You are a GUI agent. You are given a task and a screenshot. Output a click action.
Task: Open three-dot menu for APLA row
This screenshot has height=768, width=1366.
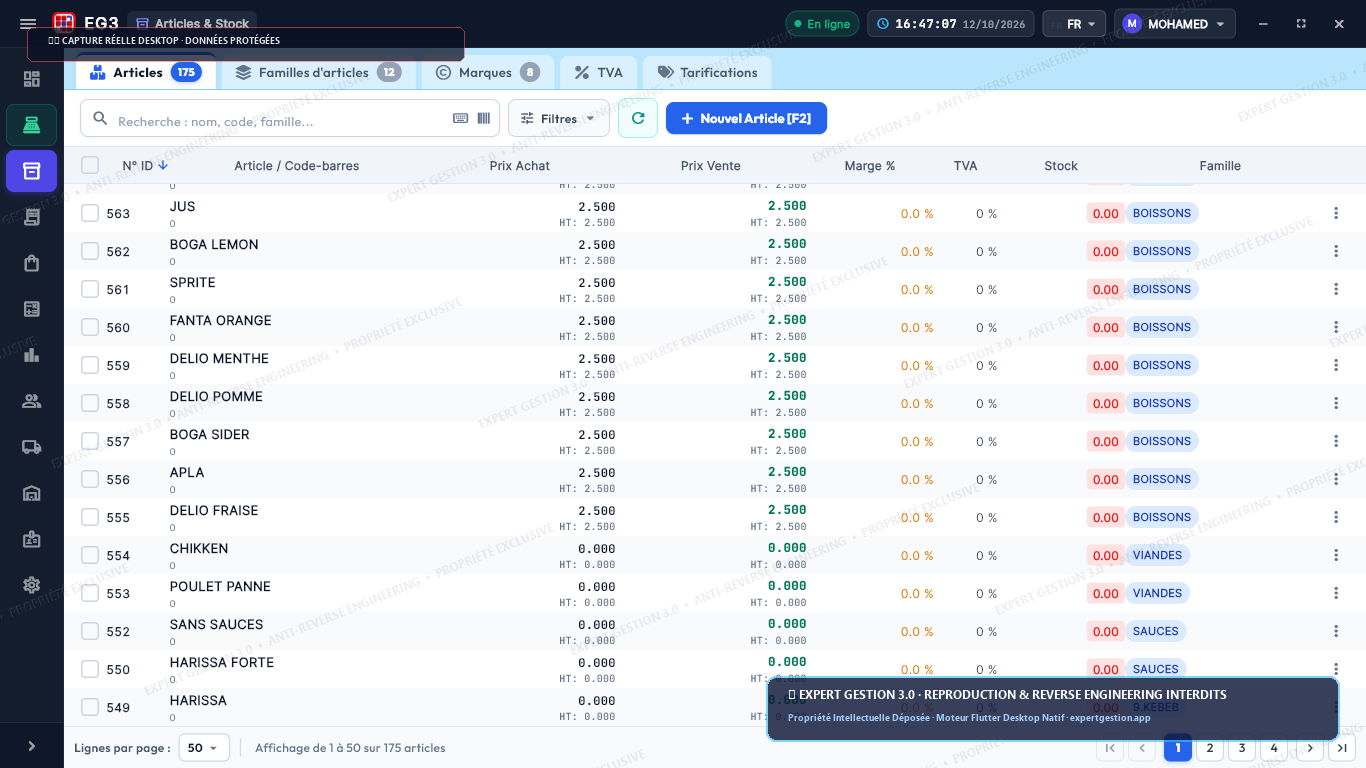(x=1336, y=479)
